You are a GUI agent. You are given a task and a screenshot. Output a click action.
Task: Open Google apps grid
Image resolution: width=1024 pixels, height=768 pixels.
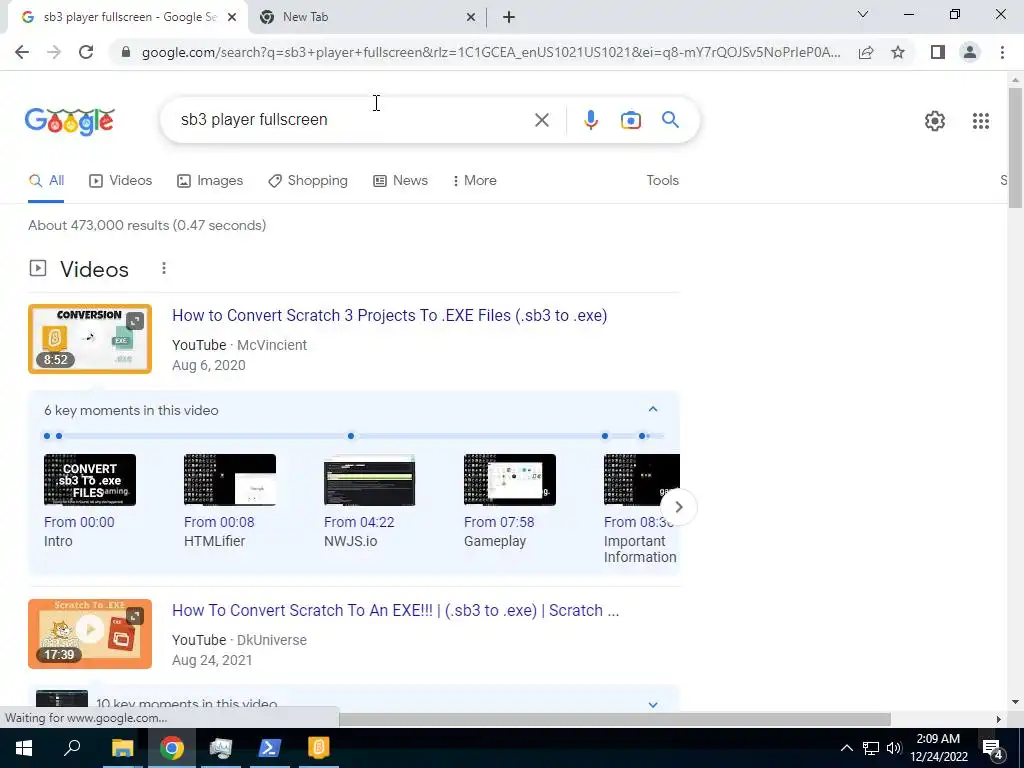980,121
